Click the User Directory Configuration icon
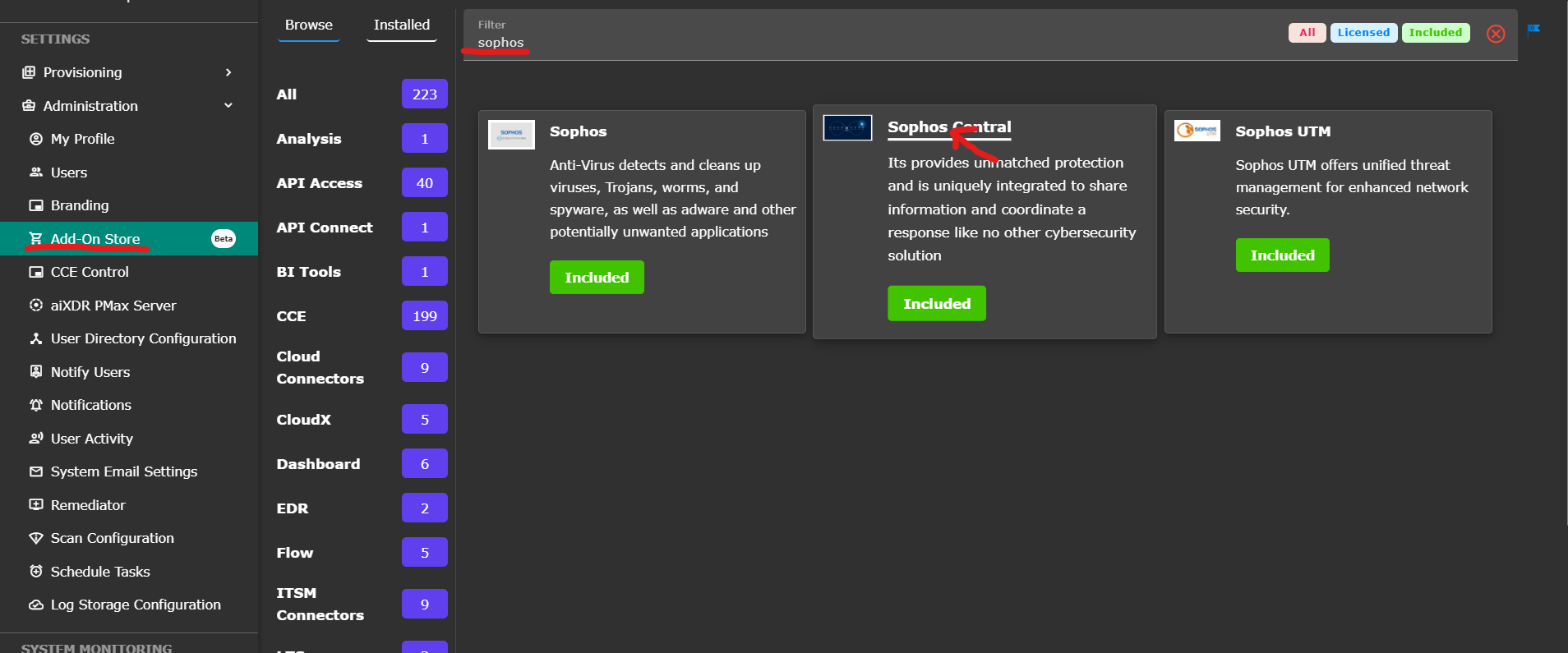 [x=36, y=338]
